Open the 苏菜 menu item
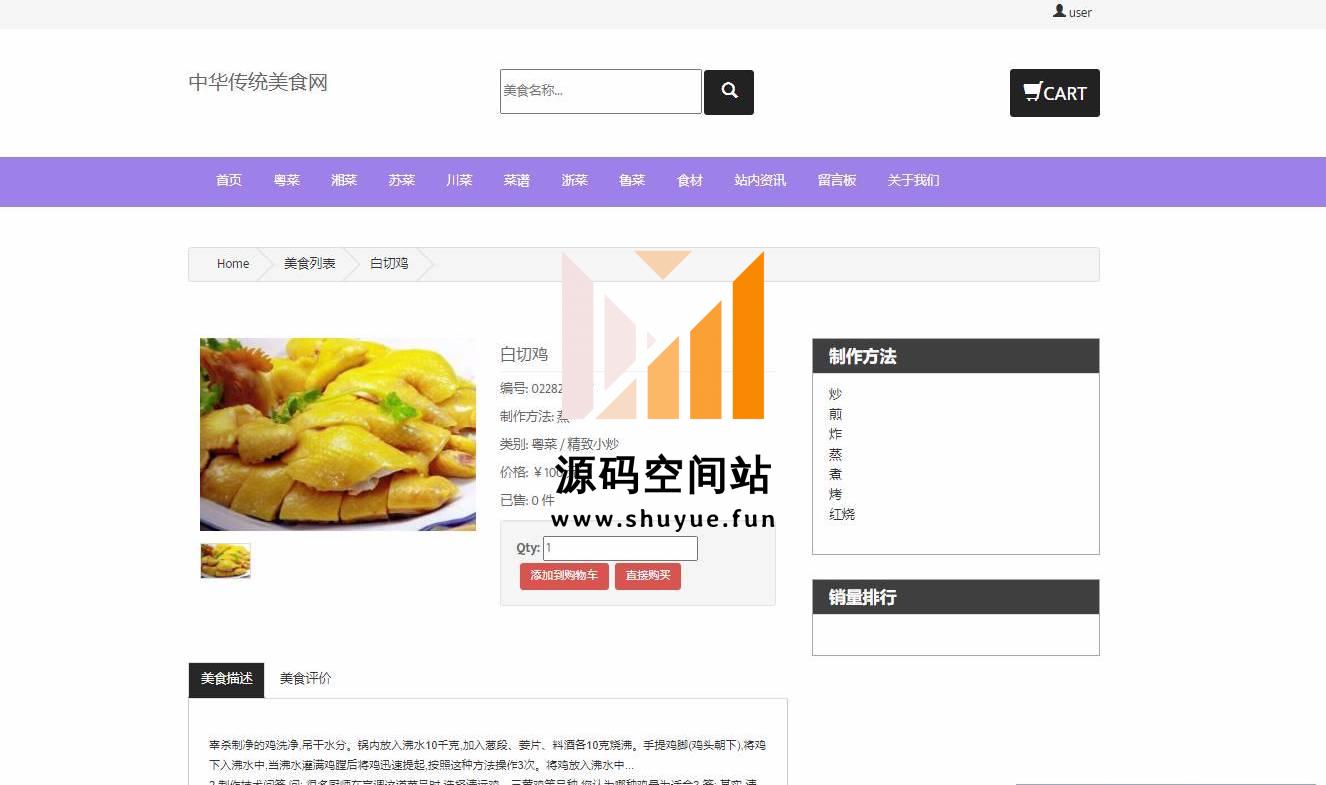This screenshot has width=1326, height=785. [x=402, y=181]
